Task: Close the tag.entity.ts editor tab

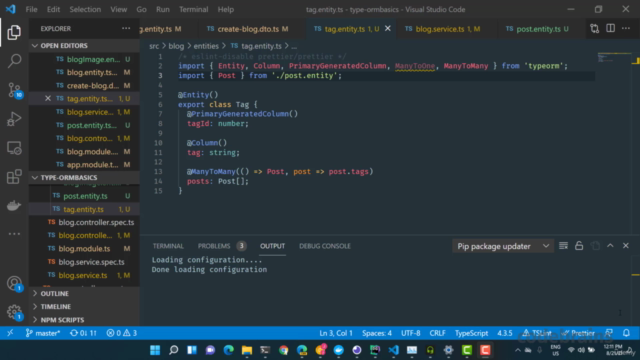Action: [388, 29]
